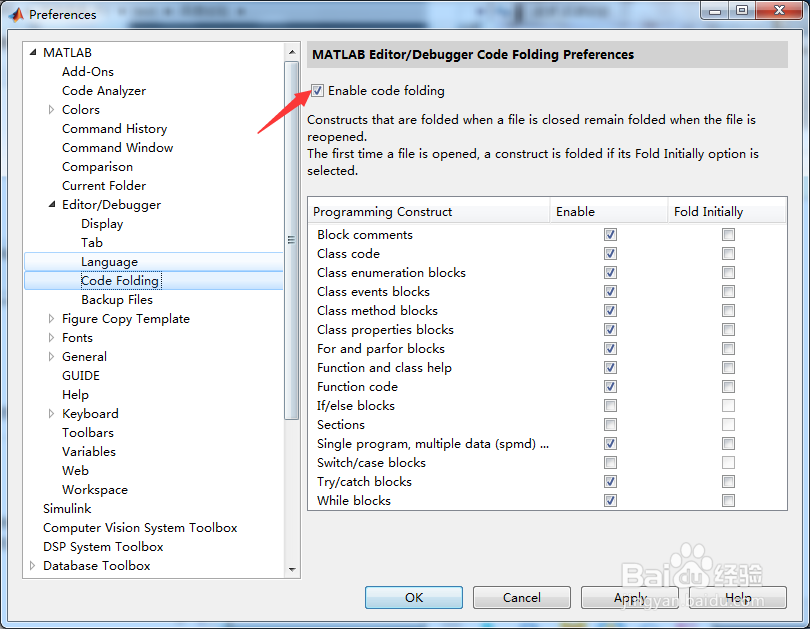Check Fold Initially for Class code
Viewport: 810px width, 629px height.
(x=728, y=254)
